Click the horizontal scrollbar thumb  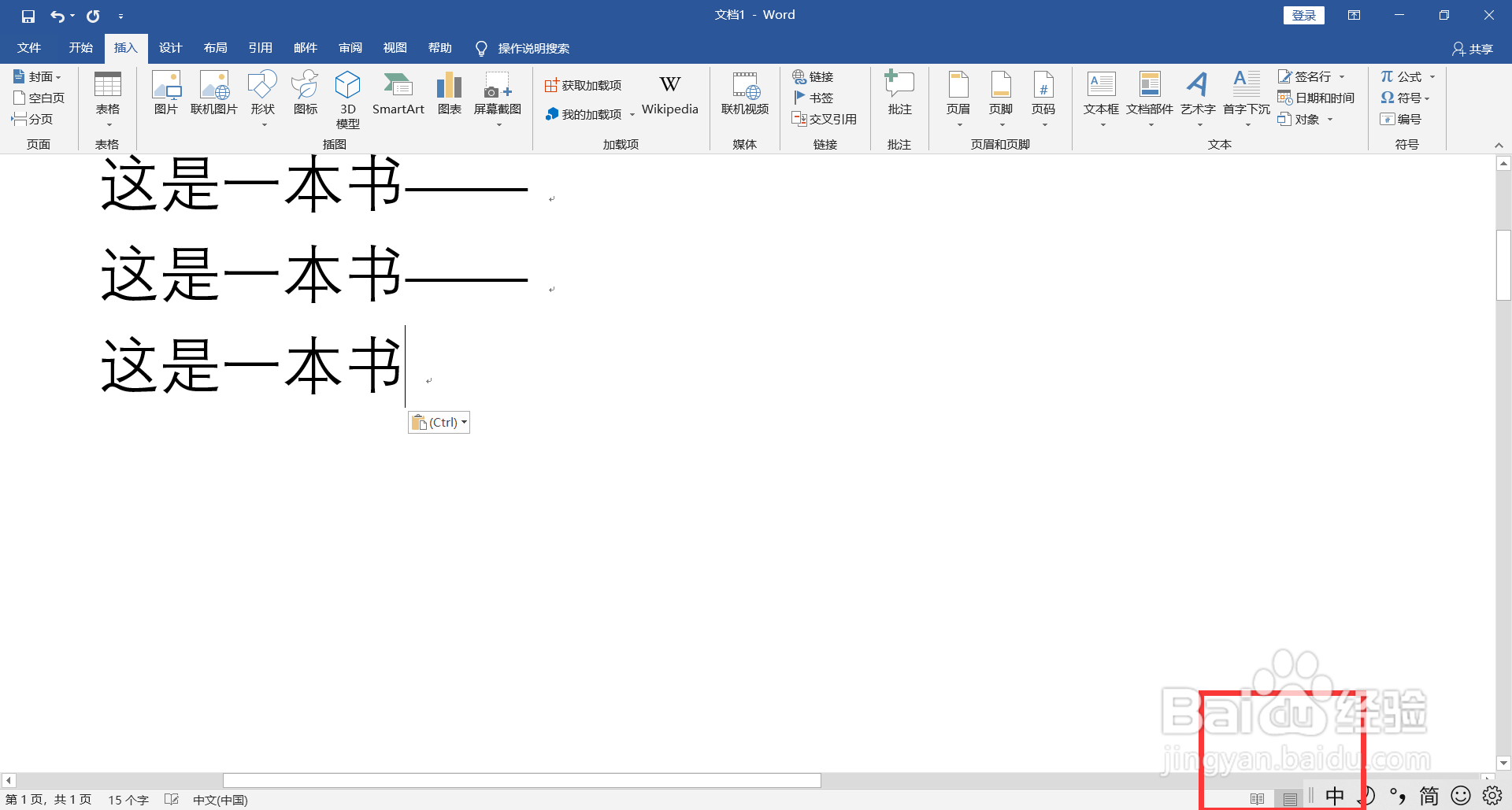[x=521, y=780]
